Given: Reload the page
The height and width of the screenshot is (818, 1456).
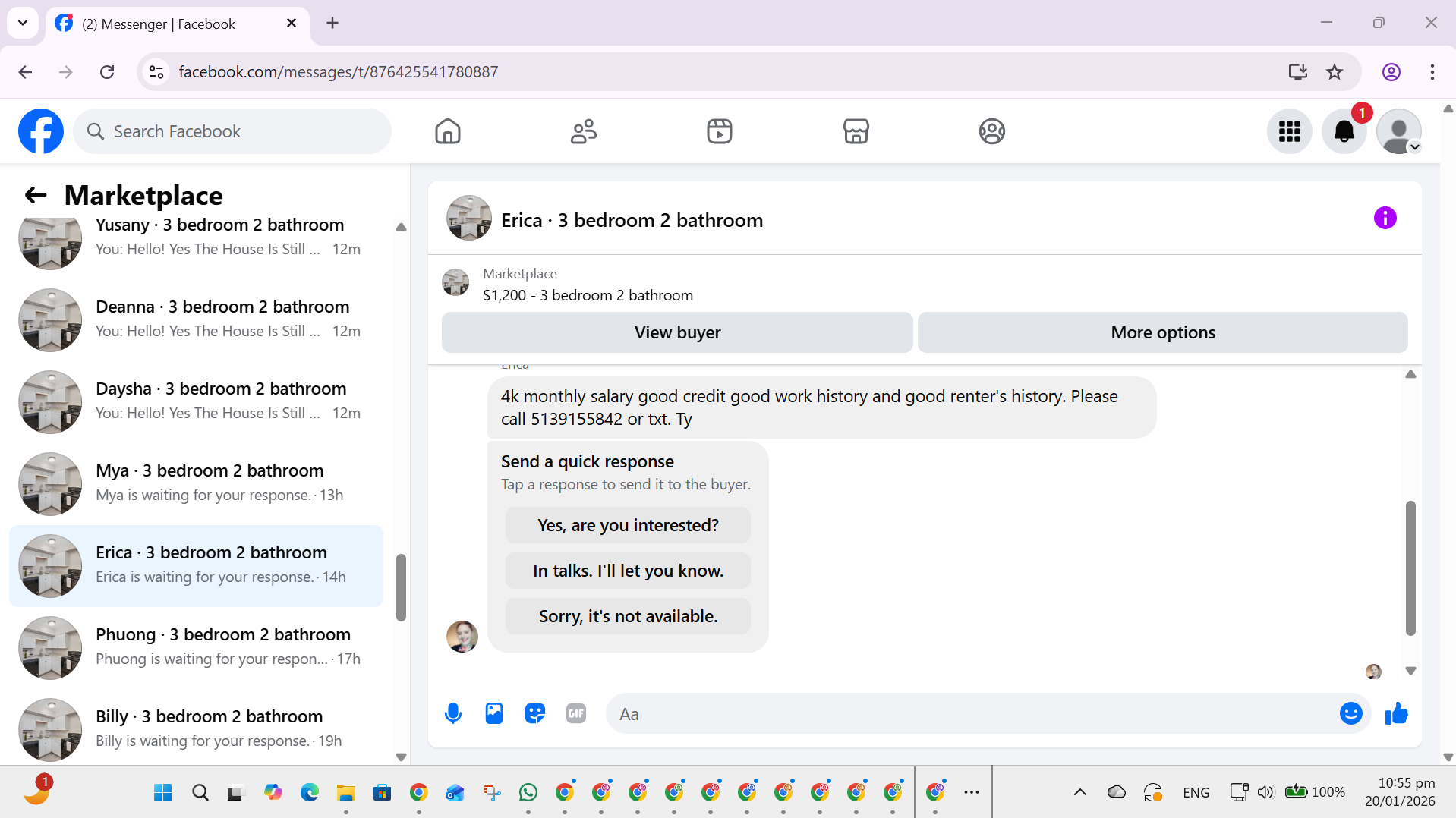Looking at the screenshot, I should pos(107,71).
